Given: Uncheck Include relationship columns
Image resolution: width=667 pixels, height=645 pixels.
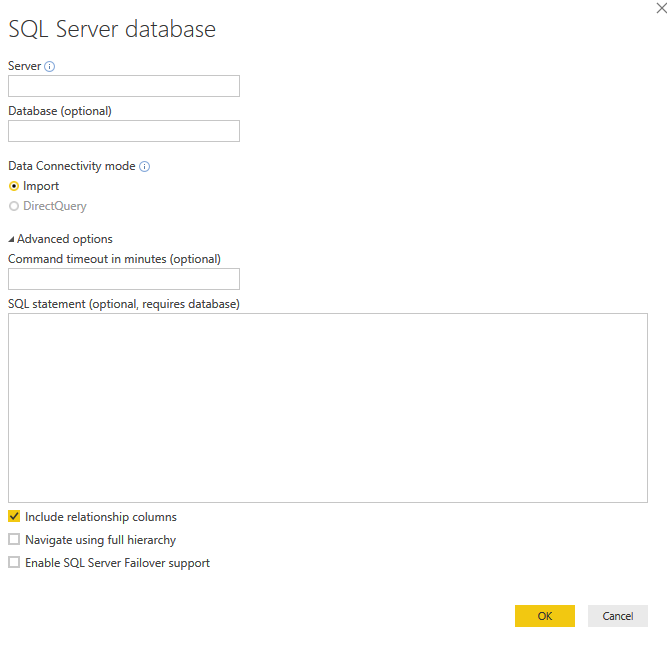Looking at the screenshot, I should 14,517.
